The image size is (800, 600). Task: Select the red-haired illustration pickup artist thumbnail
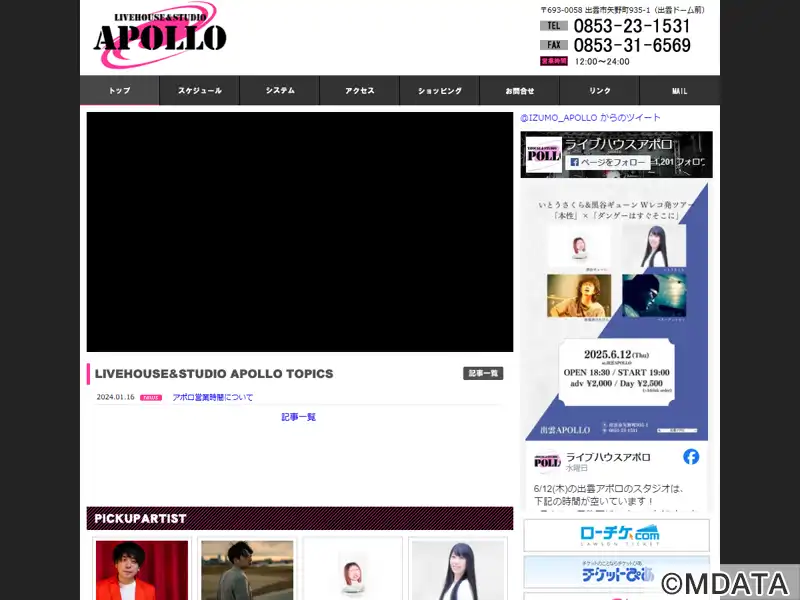point(353,570)
